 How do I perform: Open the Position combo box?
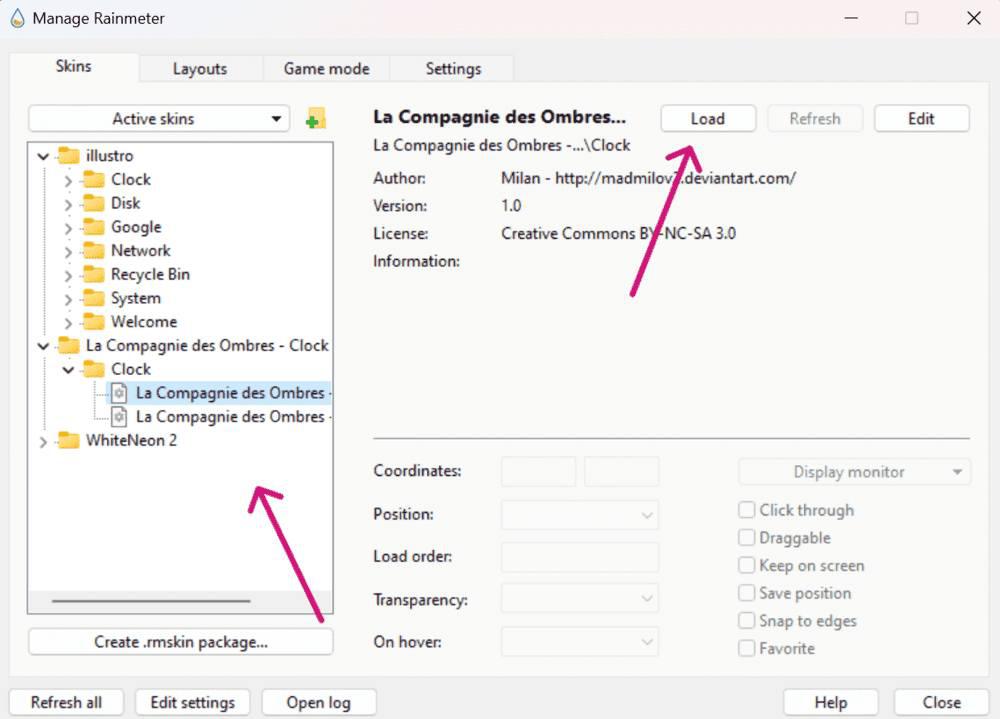coord(580,515)
